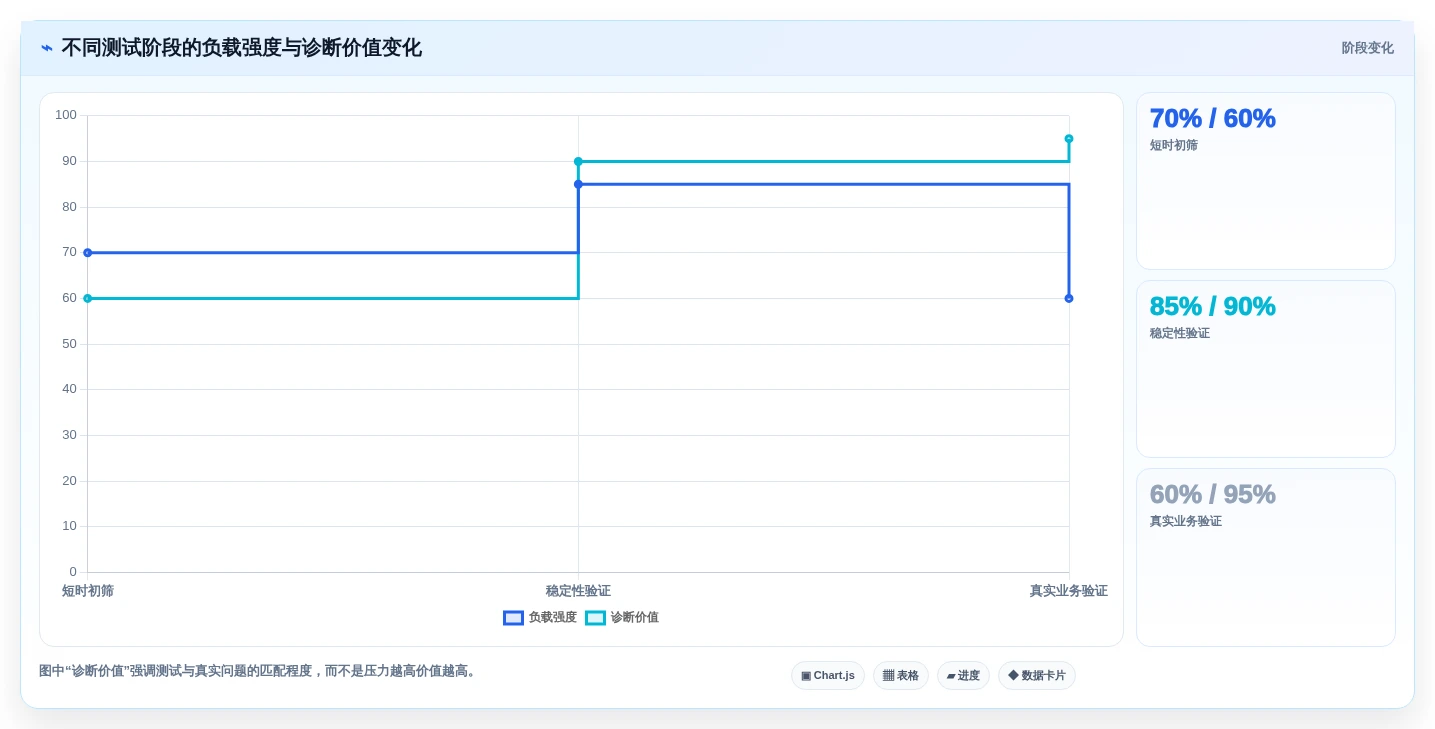Click the 100 y-axis tick label
This screenshot has height=729, width=1435.
[x=66, y=115]
